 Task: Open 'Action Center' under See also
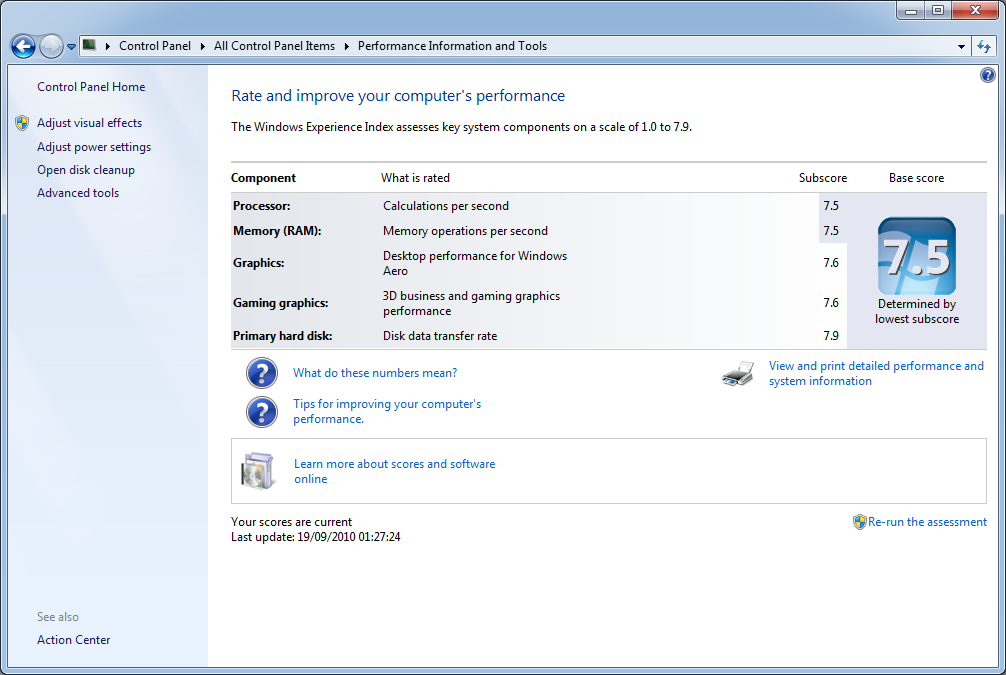(x=73, y=639)
